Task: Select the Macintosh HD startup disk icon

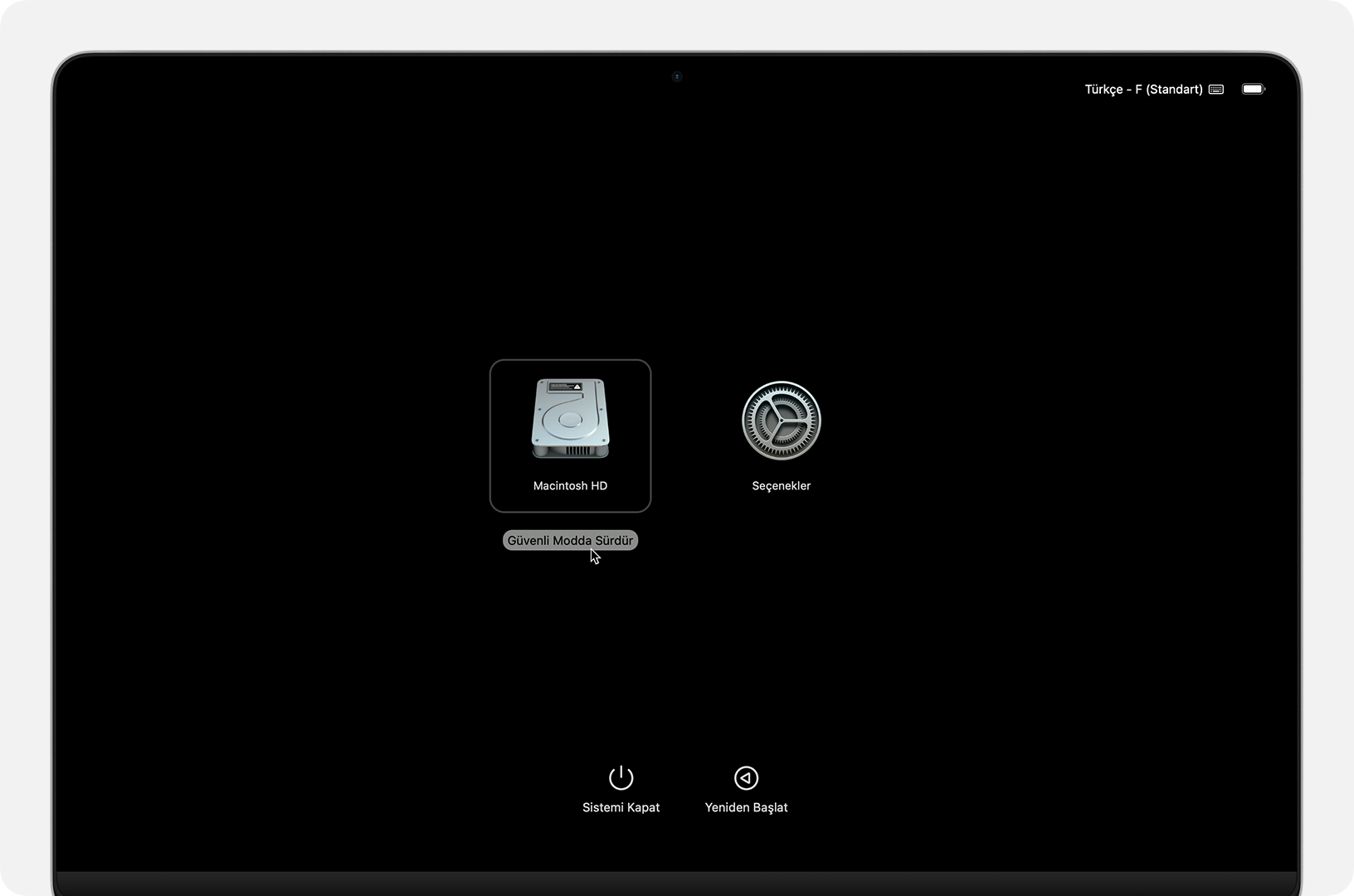Action: (570, 418)
